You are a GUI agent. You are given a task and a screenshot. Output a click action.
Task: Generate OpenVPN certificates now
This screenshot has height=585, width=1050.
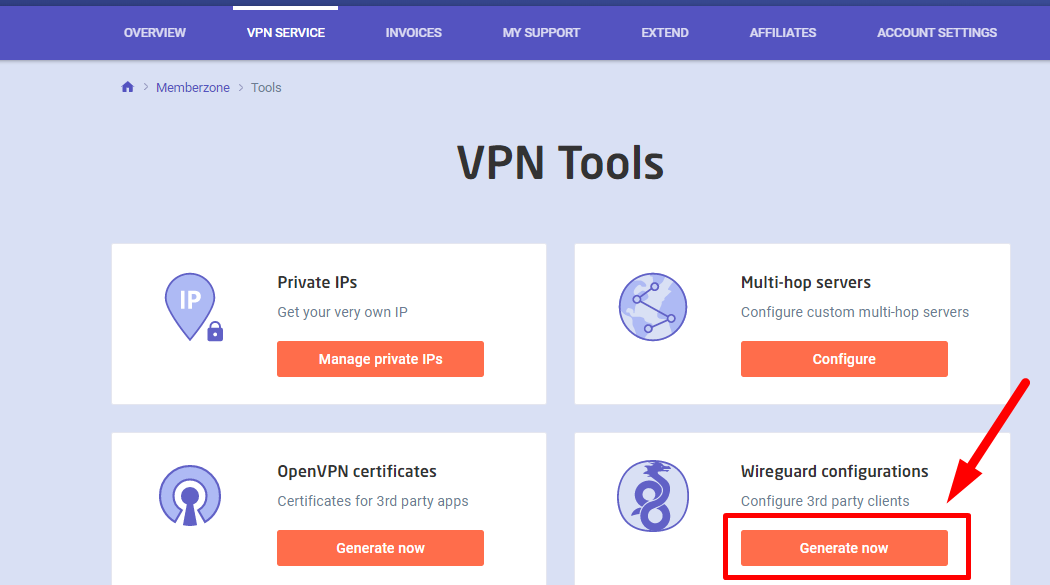coord(380,548)
